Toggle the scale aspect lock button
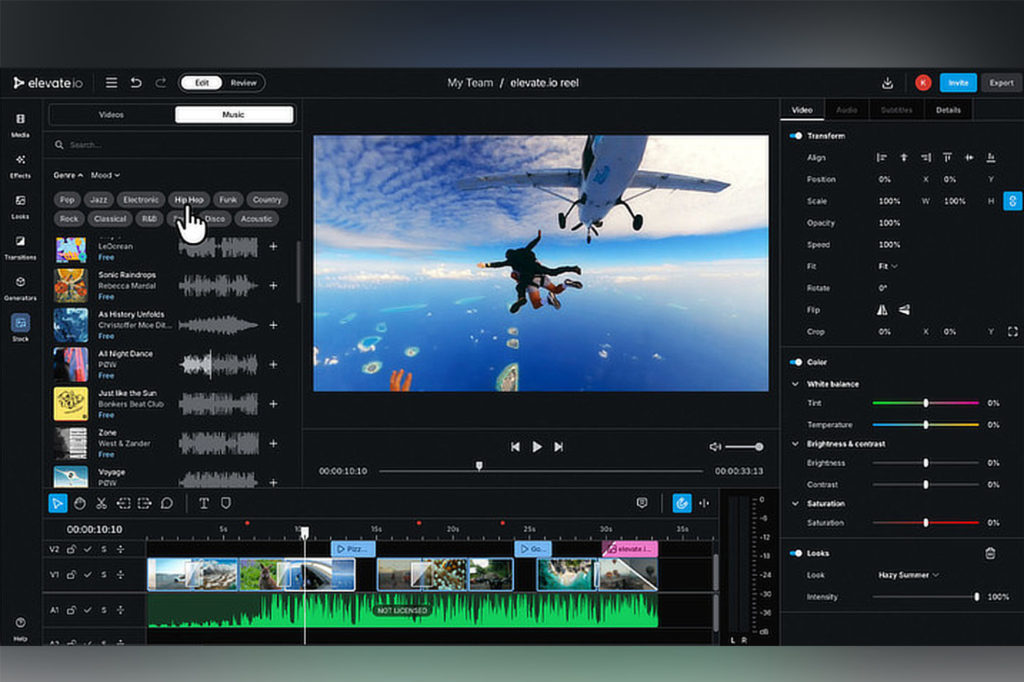 pos(1012,201)
